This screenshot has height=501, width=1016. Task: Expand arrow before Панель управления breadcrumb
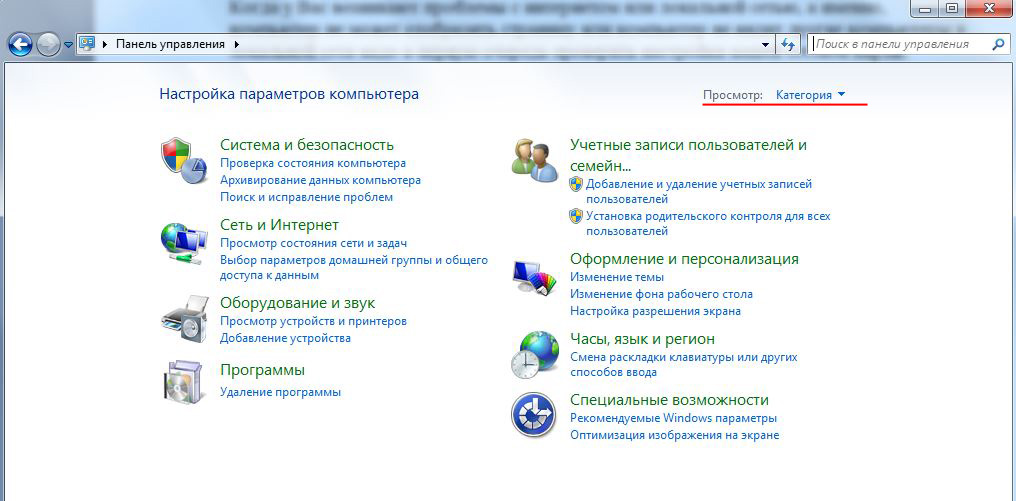point(104,44)
